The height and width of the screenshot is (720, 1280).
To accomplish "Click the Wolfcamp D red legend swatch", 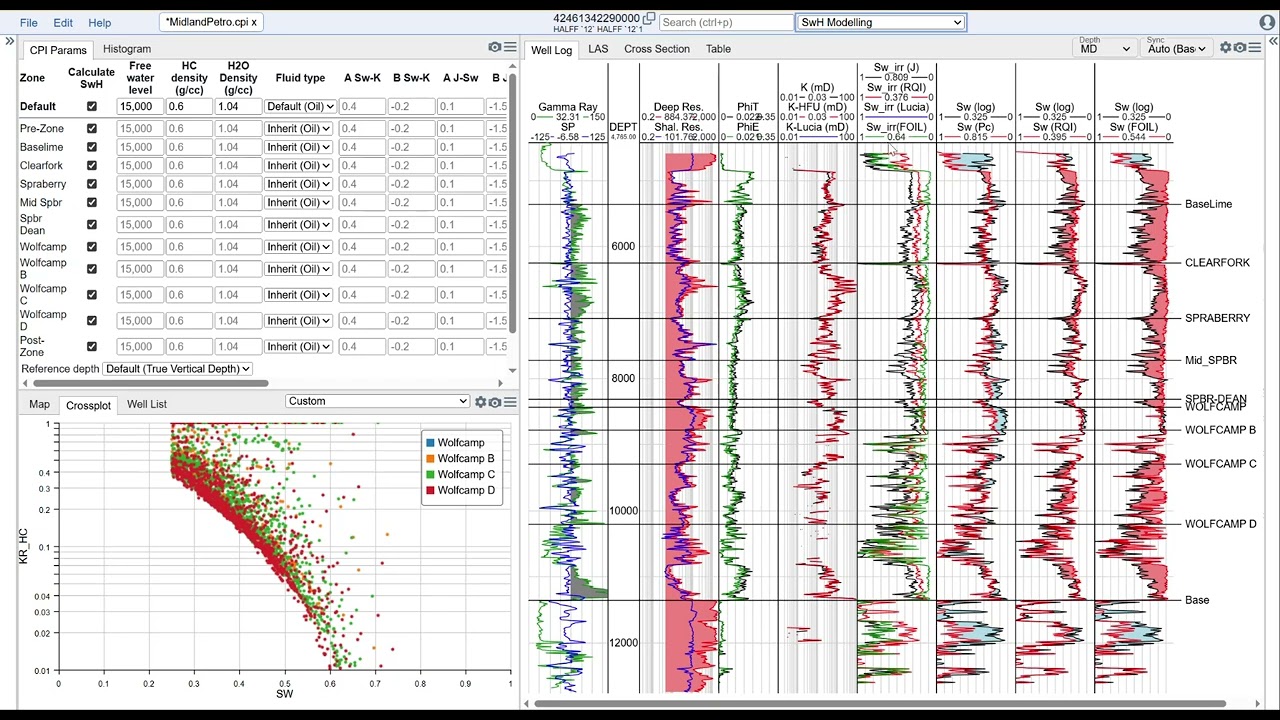I will [430, 490].
